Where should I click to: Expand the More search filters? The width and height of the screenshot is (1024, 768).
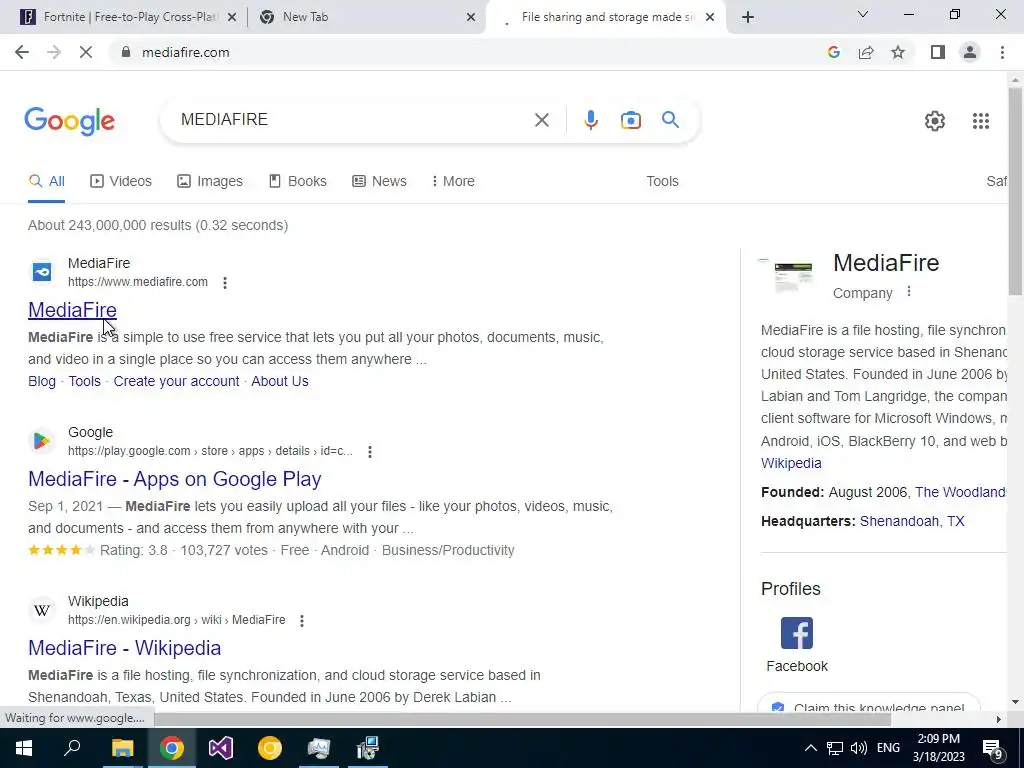click(453, 182)
